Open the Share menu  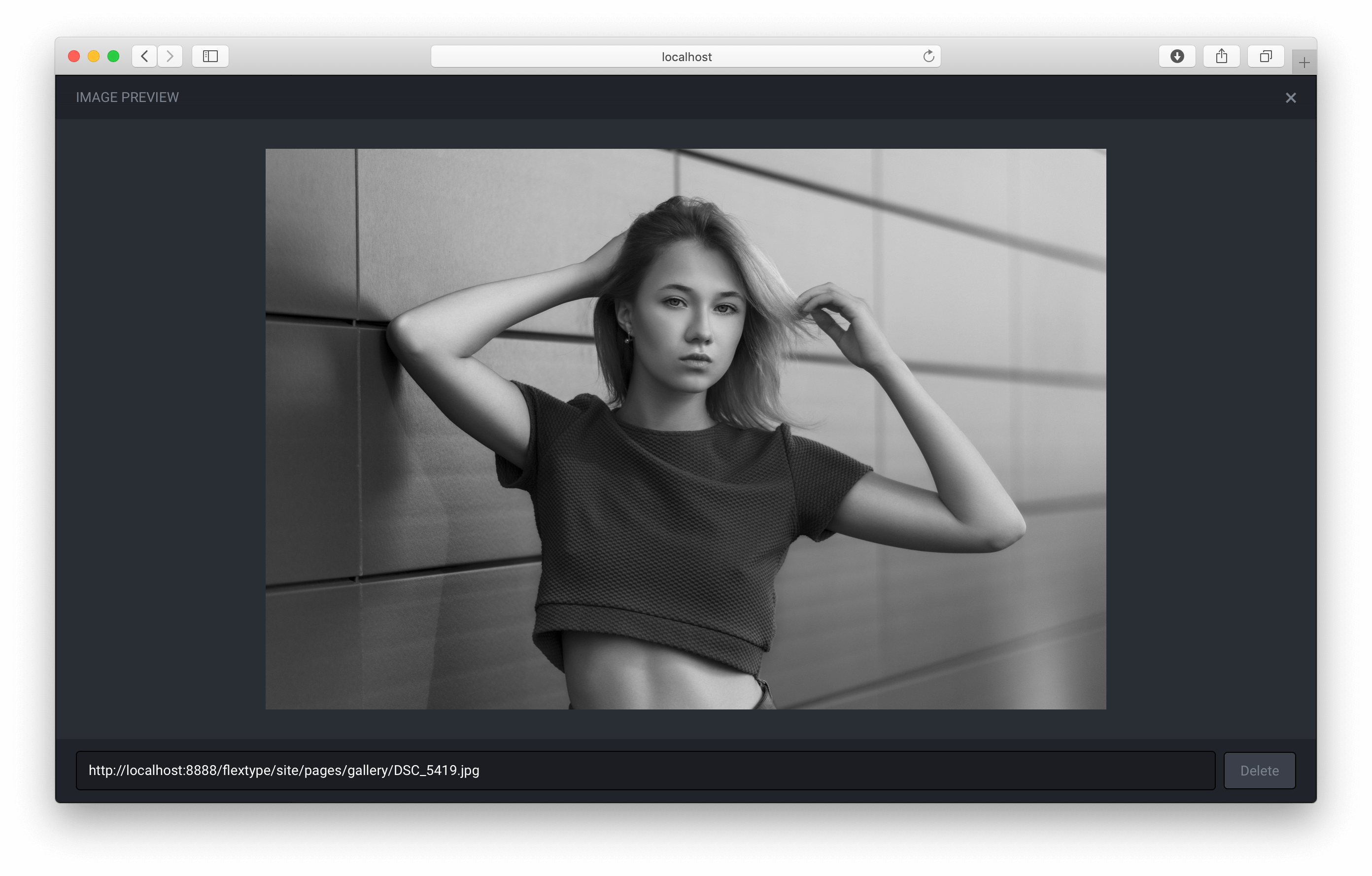[x=1221, y=56]
